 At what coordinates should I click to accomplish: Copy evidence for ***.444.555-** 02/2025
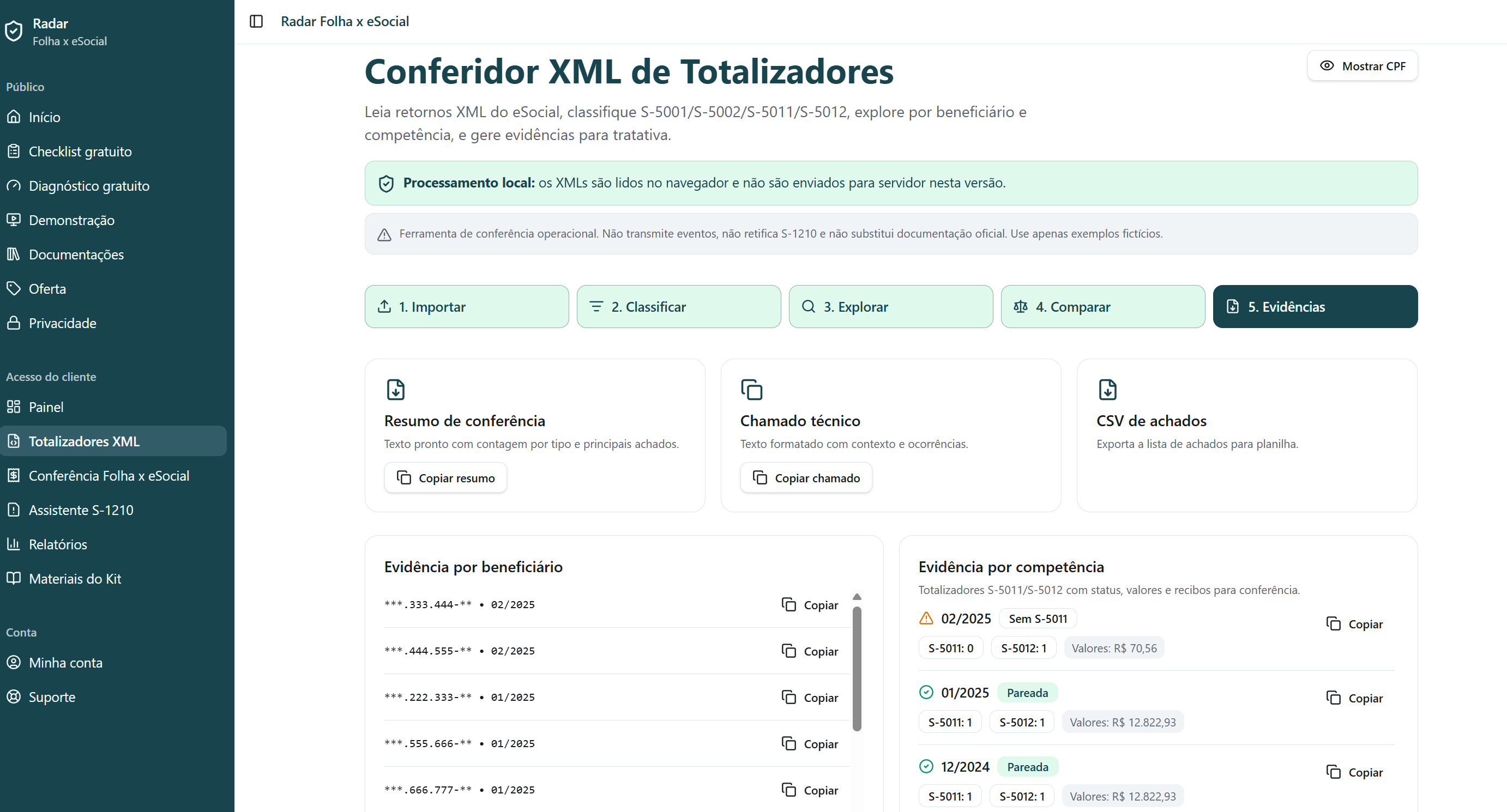[x=810, y=651]
